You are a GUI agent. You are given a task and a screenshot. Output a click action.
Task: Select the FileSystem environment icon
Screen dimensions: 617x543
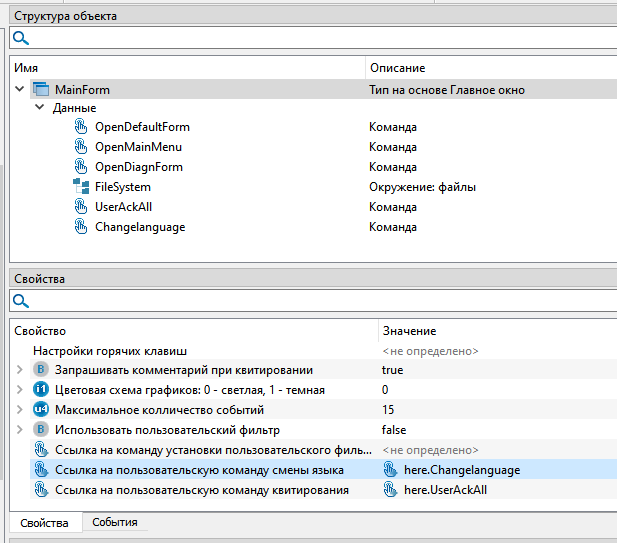(x=81, y=187)
